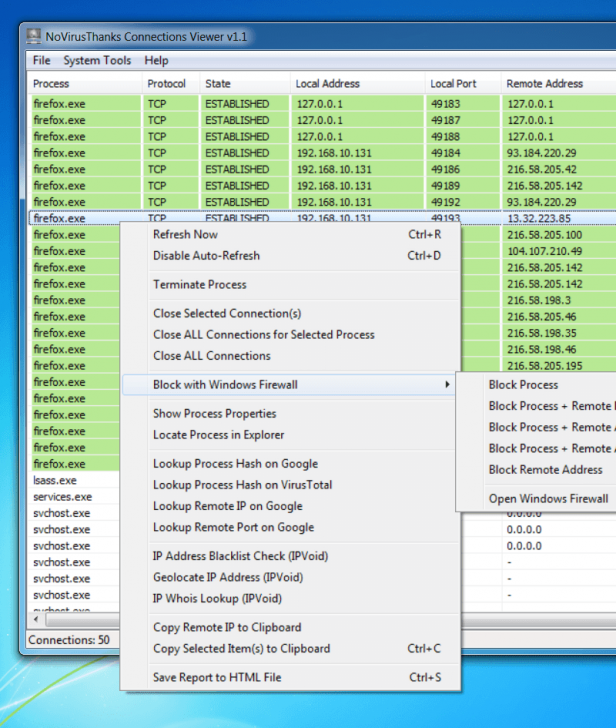Open the File menu

tap(41, 60)
